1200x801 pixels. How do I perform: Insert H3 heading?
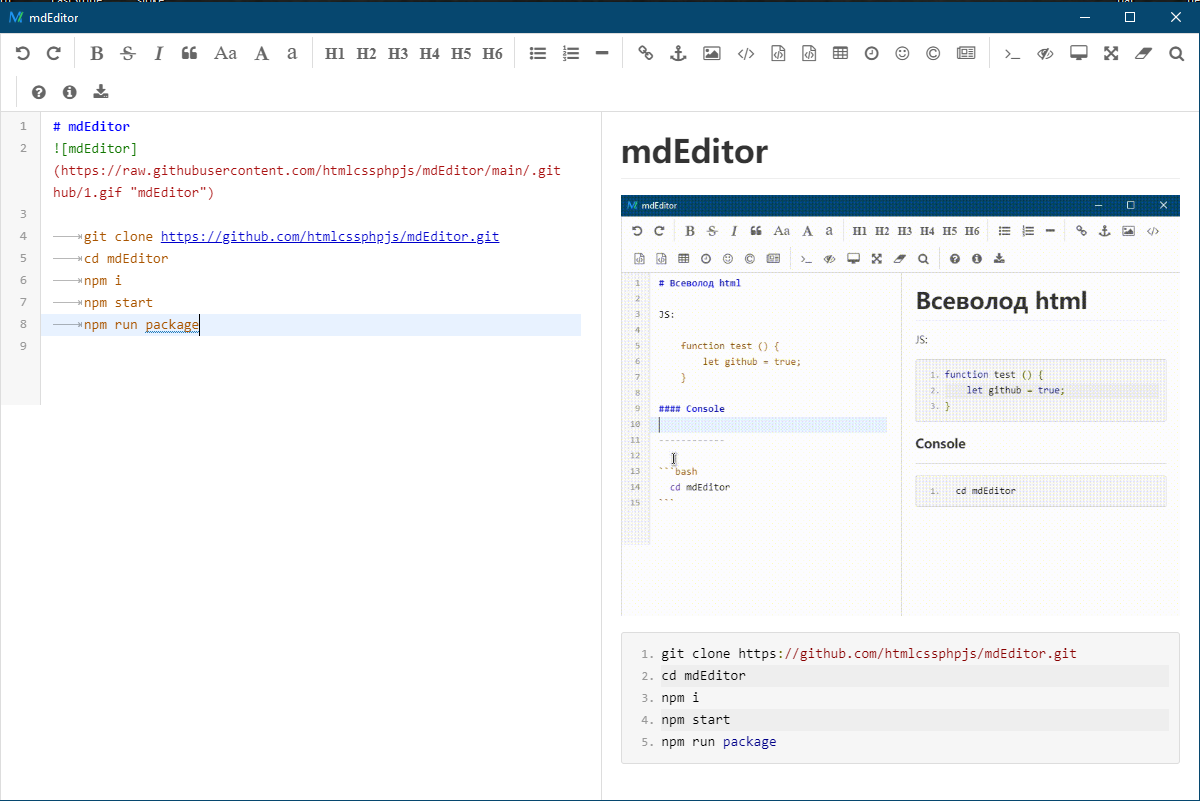[x=398, y=54]
